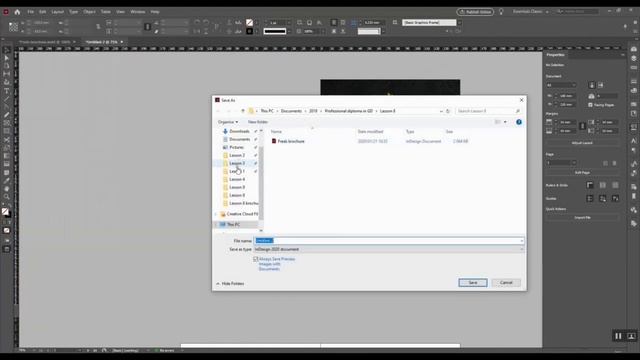Sort by the Name column header
The height and width of the screenshot is (360, 640).
[276, 131]
